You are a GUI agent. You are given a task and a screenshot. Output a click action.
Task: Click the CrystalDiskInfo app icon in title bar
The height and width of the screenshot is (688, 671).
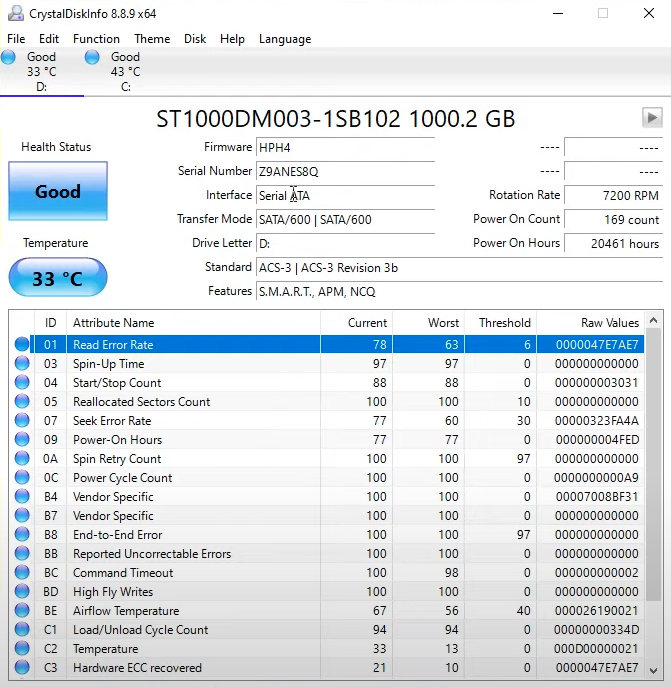[16, 14]
